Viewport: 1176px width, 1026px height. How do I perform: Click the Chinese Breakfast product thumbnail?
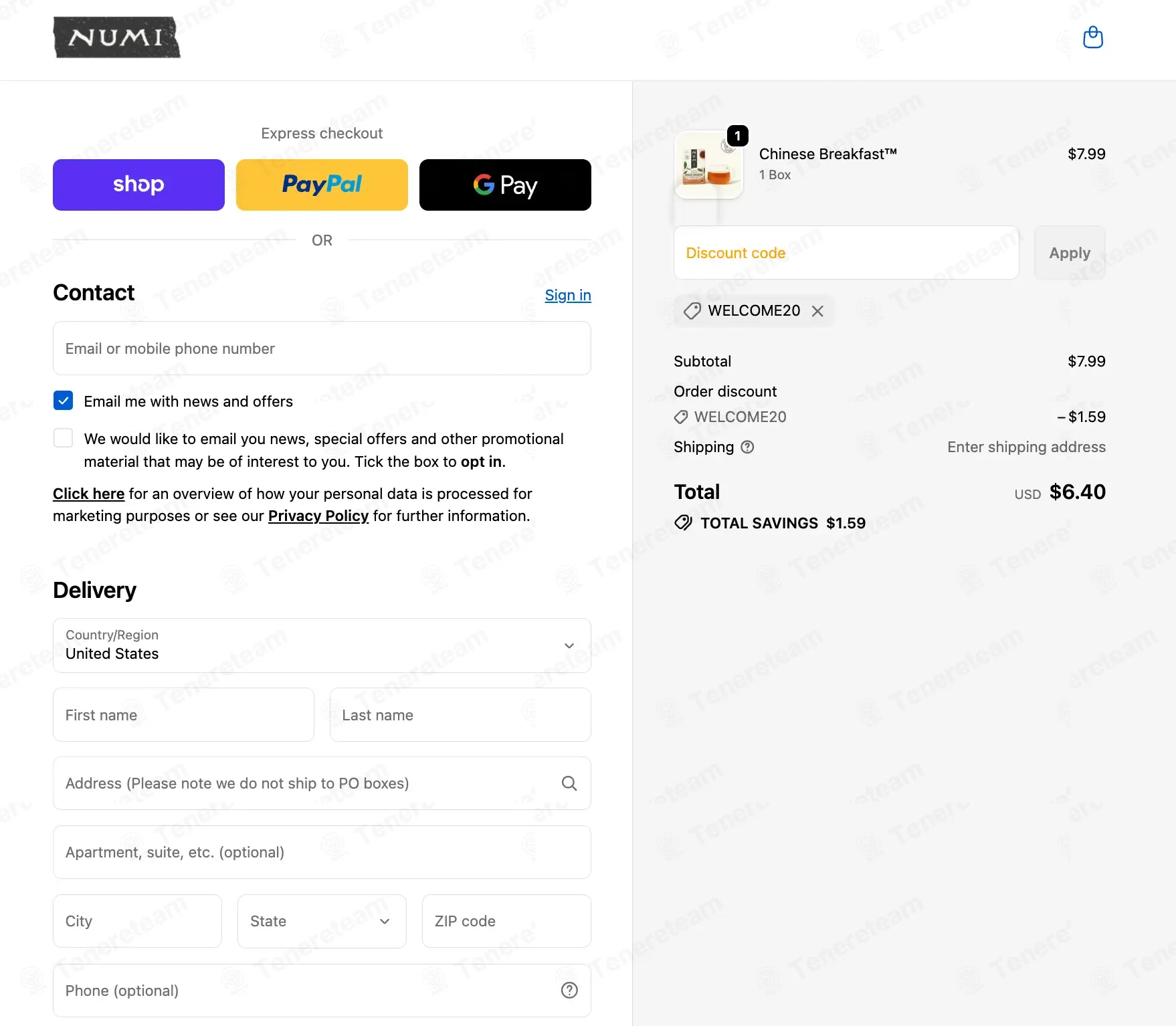coord(708,165)
